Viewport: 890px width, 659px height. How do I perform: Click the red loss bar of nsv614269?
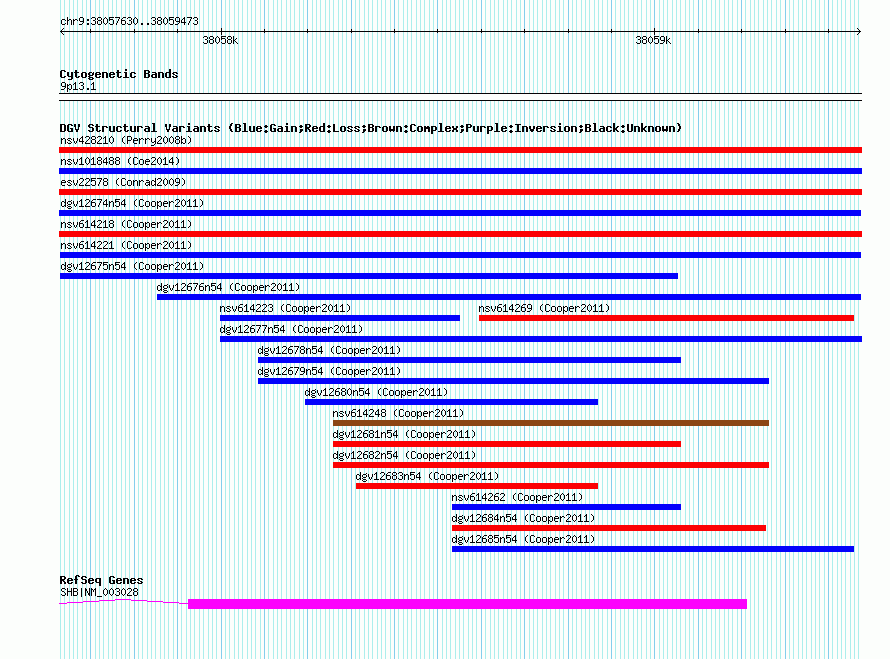pos(666,318)
